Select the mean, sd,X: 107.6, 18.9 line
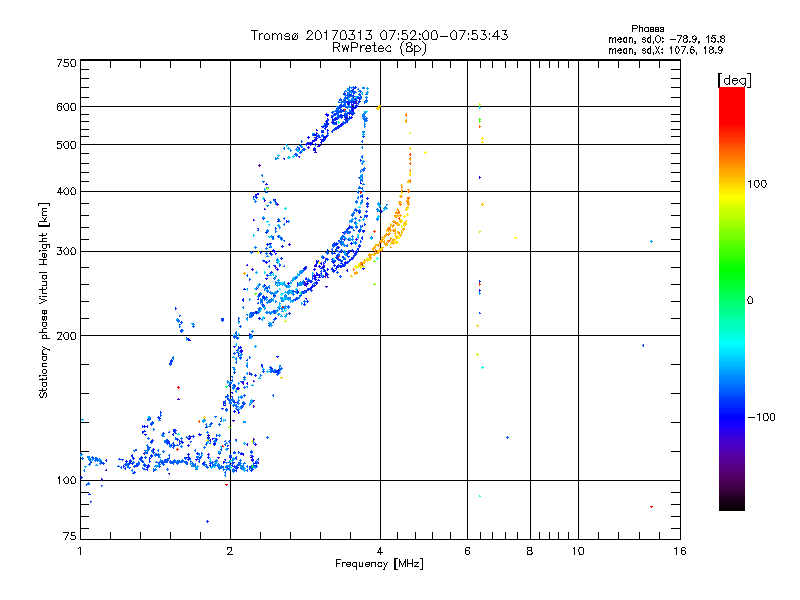800x600 pixels. (665, 50)
